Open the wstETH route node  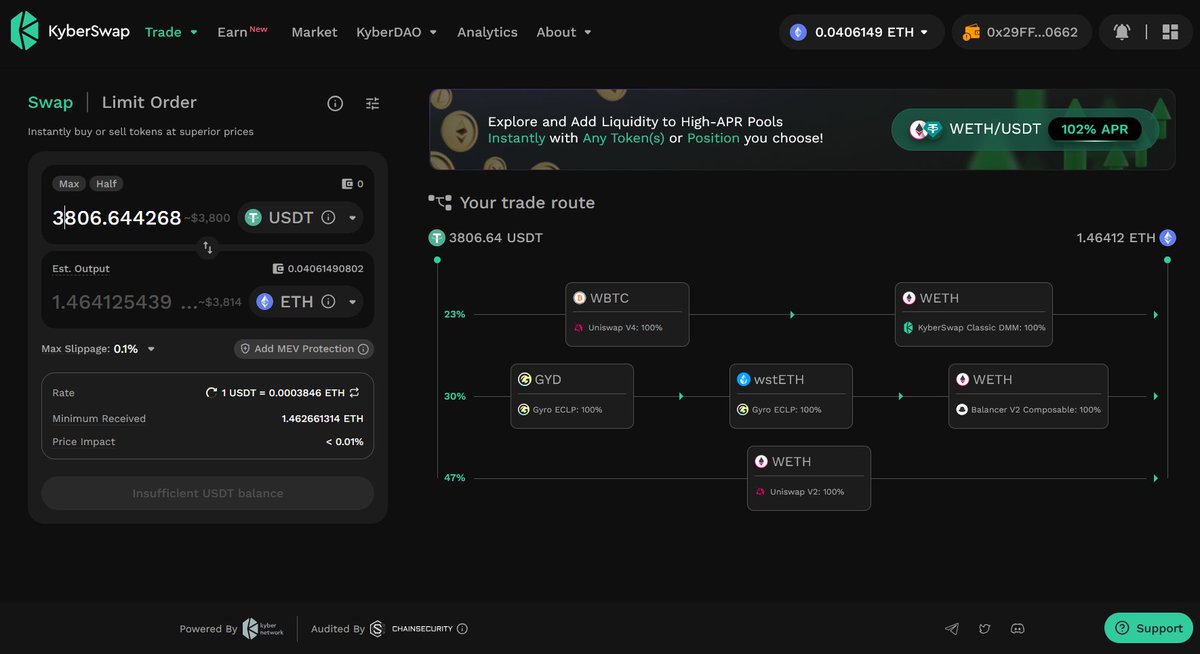(791, 396)
